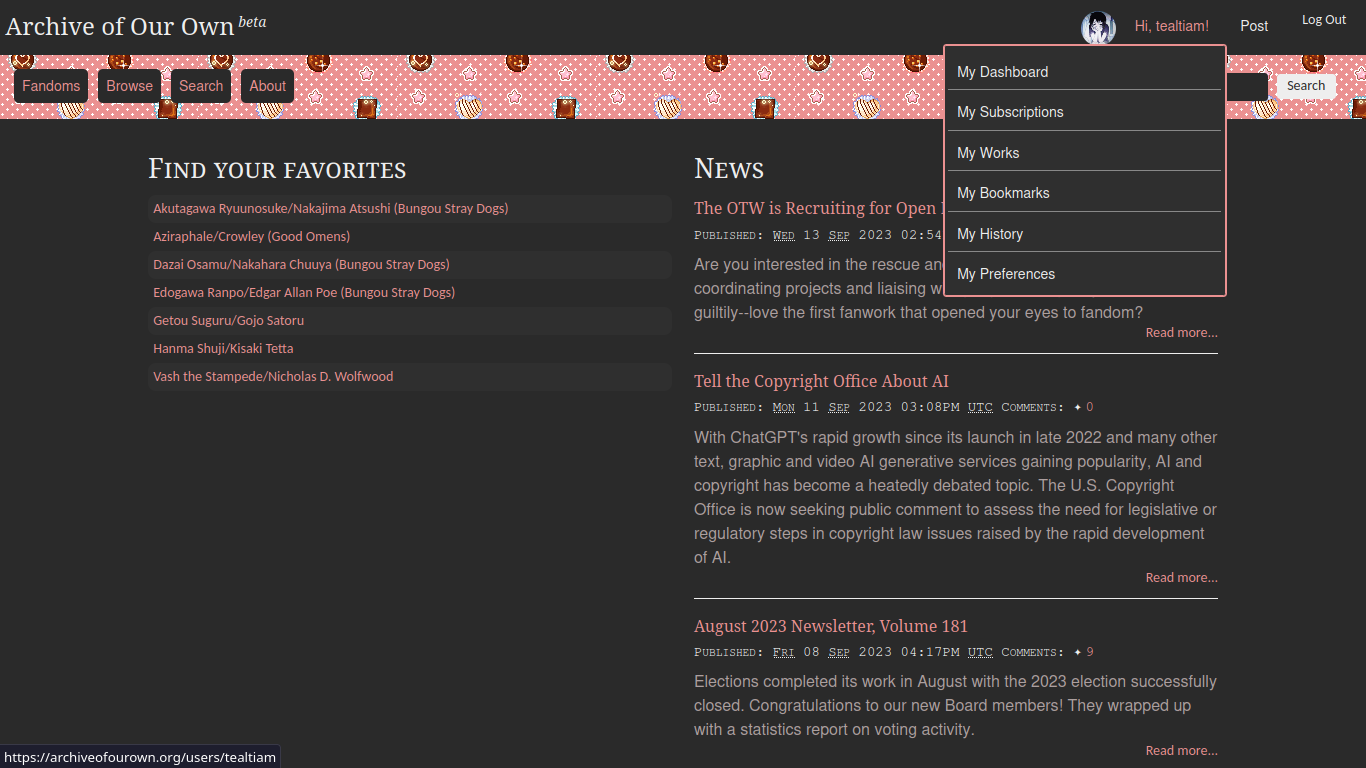This screenshot has height=768, width=1366.
Task: Open the article 'Tell the Copyright Office About AI'
Action: click(x=822, y=381)
